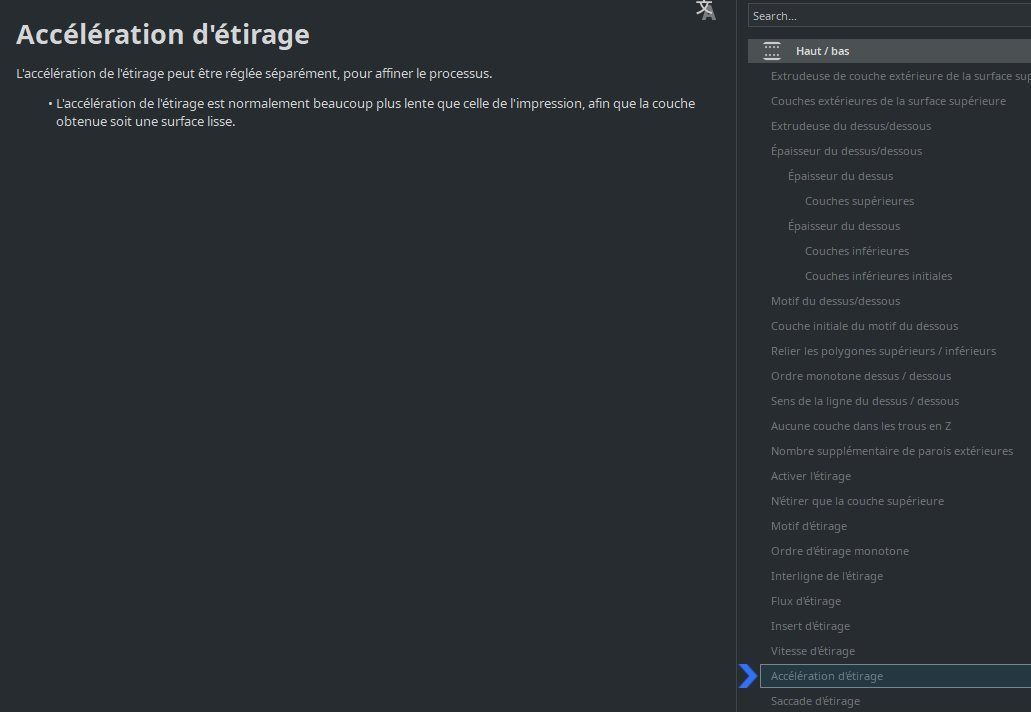Collapse the Haut / bas section header
The height and width of the screenshot is (712, 1031).
click(x=823, y=51)
